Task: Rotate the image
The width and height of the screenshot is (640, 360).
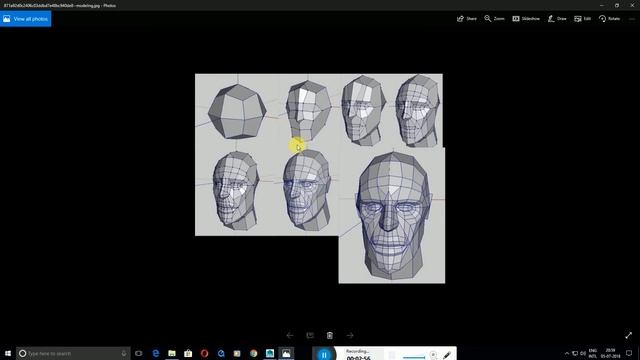Action: click(609, 19)
